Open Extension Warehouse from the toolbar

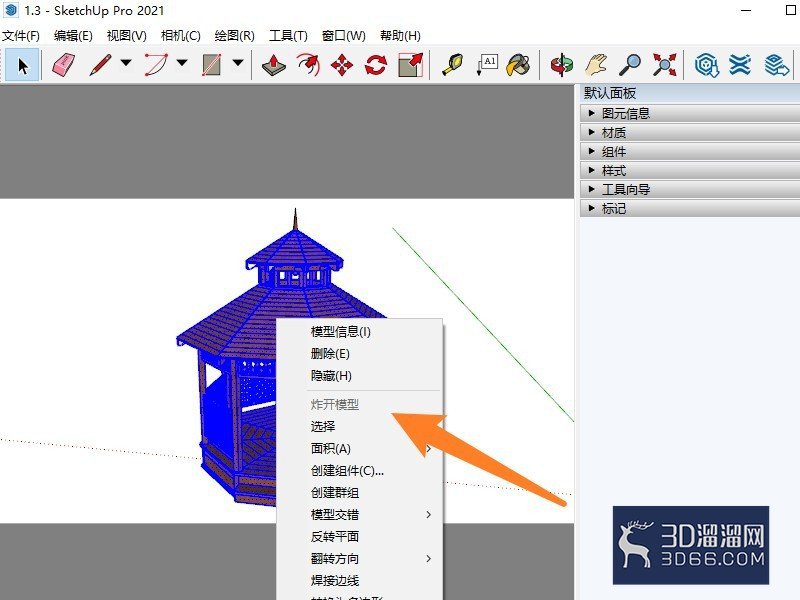tap(740, 65)
